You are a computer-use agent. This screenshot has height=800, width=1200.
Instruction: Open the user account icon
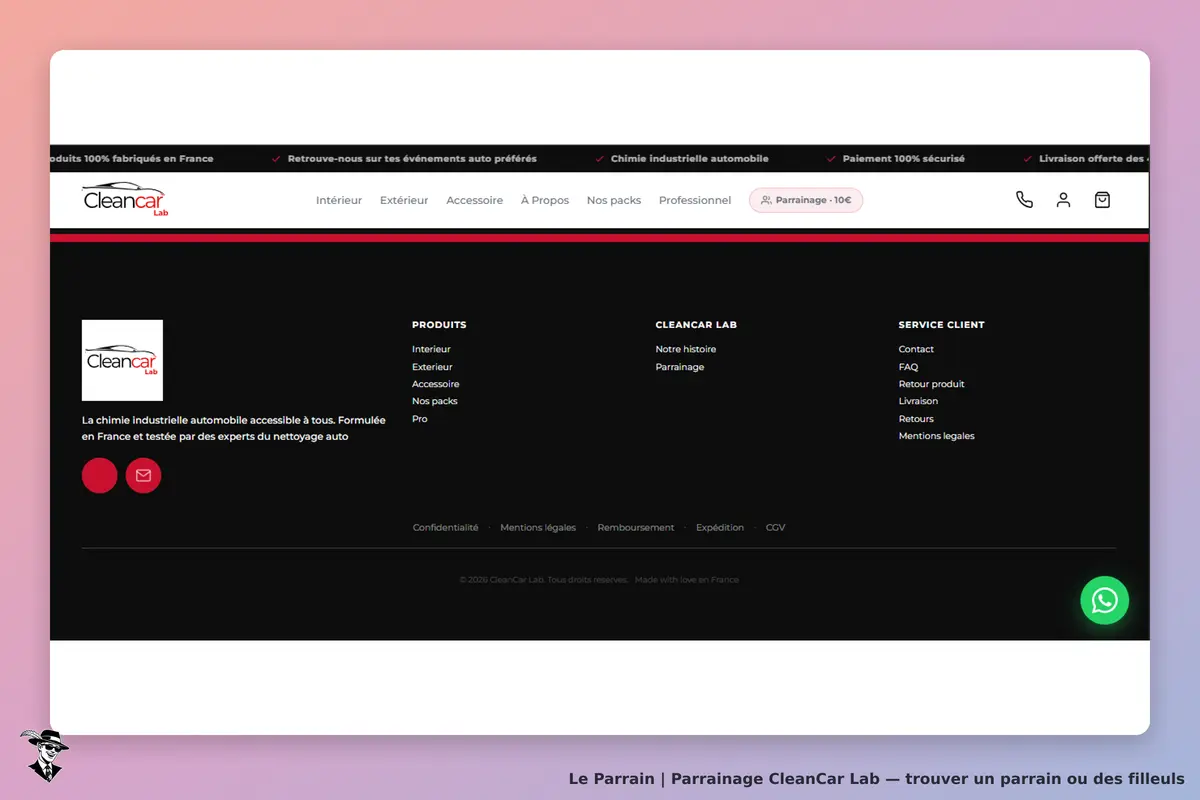(x=1063, y=200)
